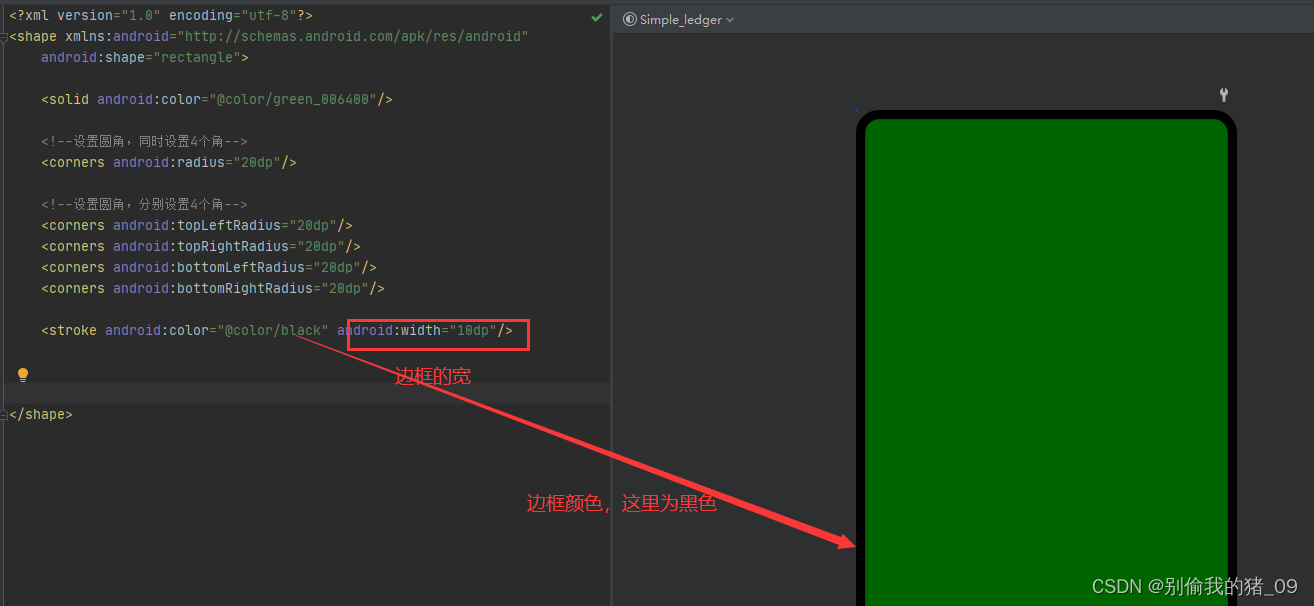This screenshot has height=606, width=1314.
Task: Place cursor on the <?xml version line
Action: coord(161,16)
